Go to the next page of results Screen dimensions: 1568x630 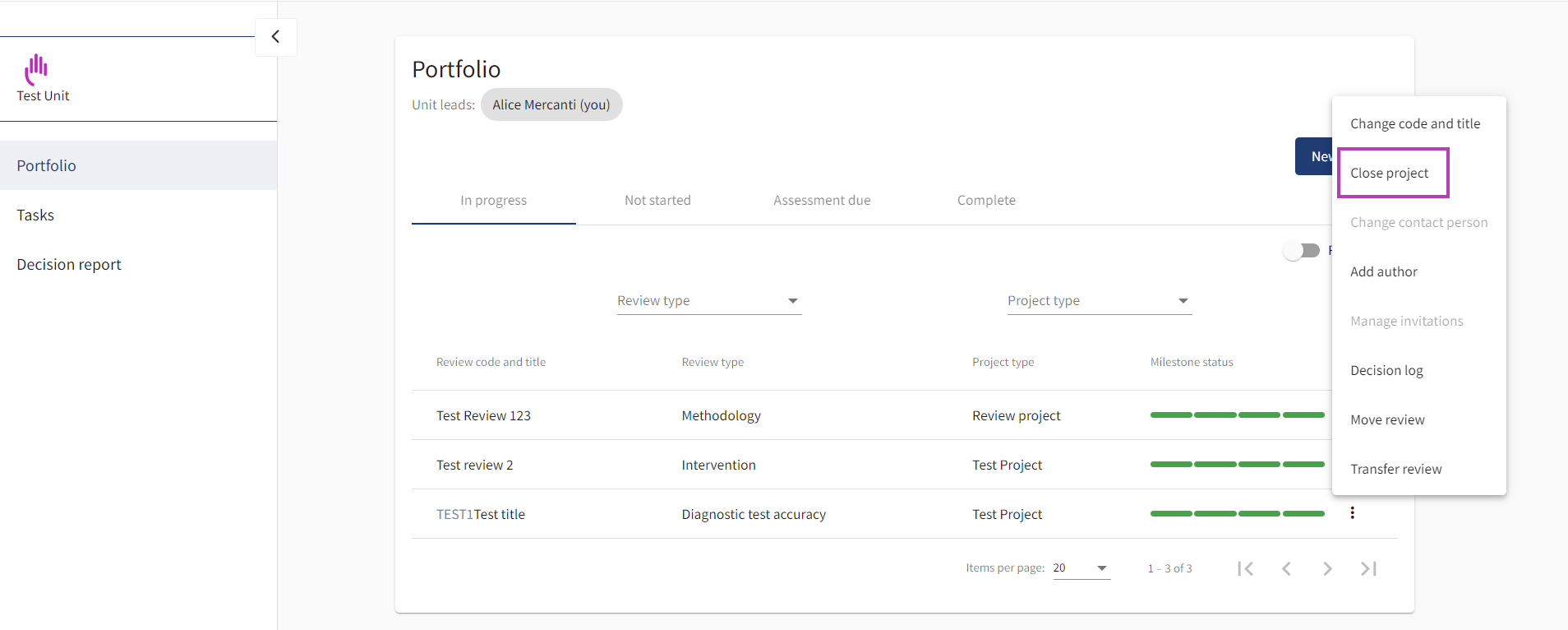pyautogui.click(x=1327, y=568)
